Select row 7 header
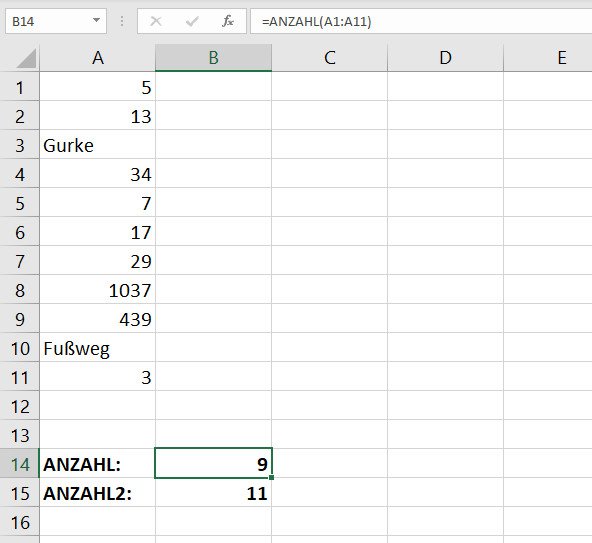The width and height of the screenshot is (592, 543). pyautogui.click(x=20, y=261)
